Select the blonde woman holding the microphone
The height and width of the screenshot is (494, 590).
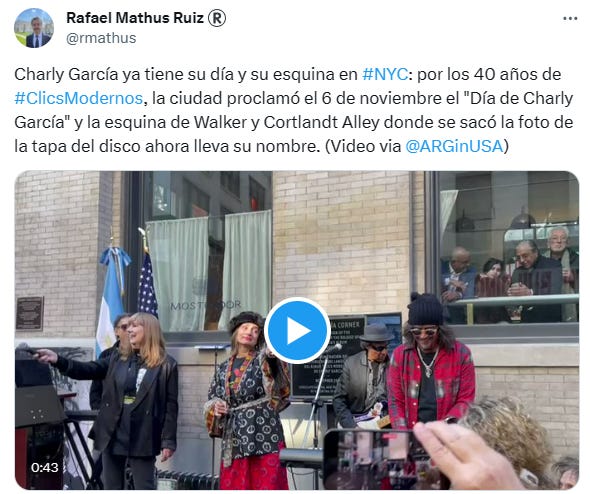pyautogui.click(x=135, y=399)
